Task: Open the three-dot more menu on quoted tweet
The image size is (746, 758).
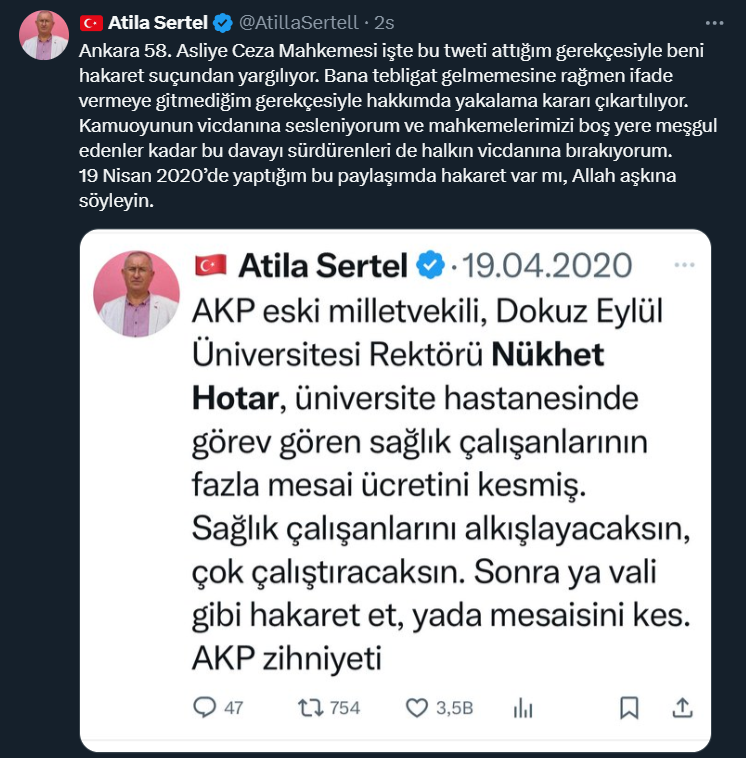Action: coord(685,265)
